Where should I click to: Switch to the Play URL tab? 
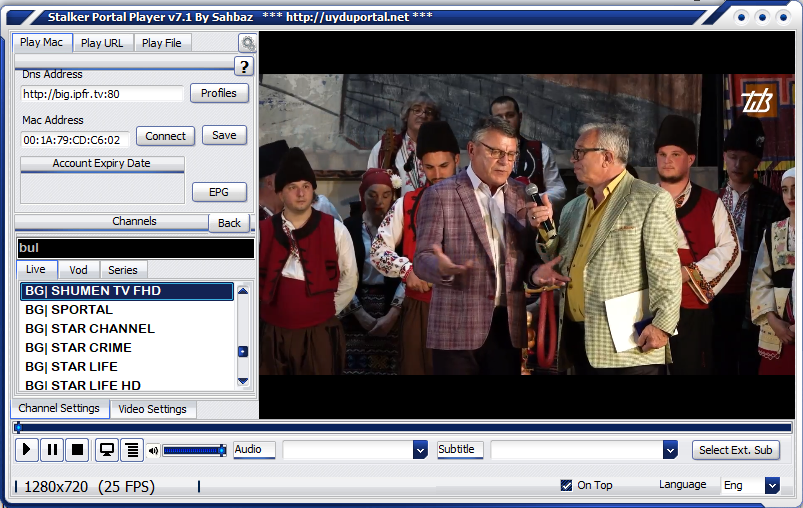pos(102,43)
